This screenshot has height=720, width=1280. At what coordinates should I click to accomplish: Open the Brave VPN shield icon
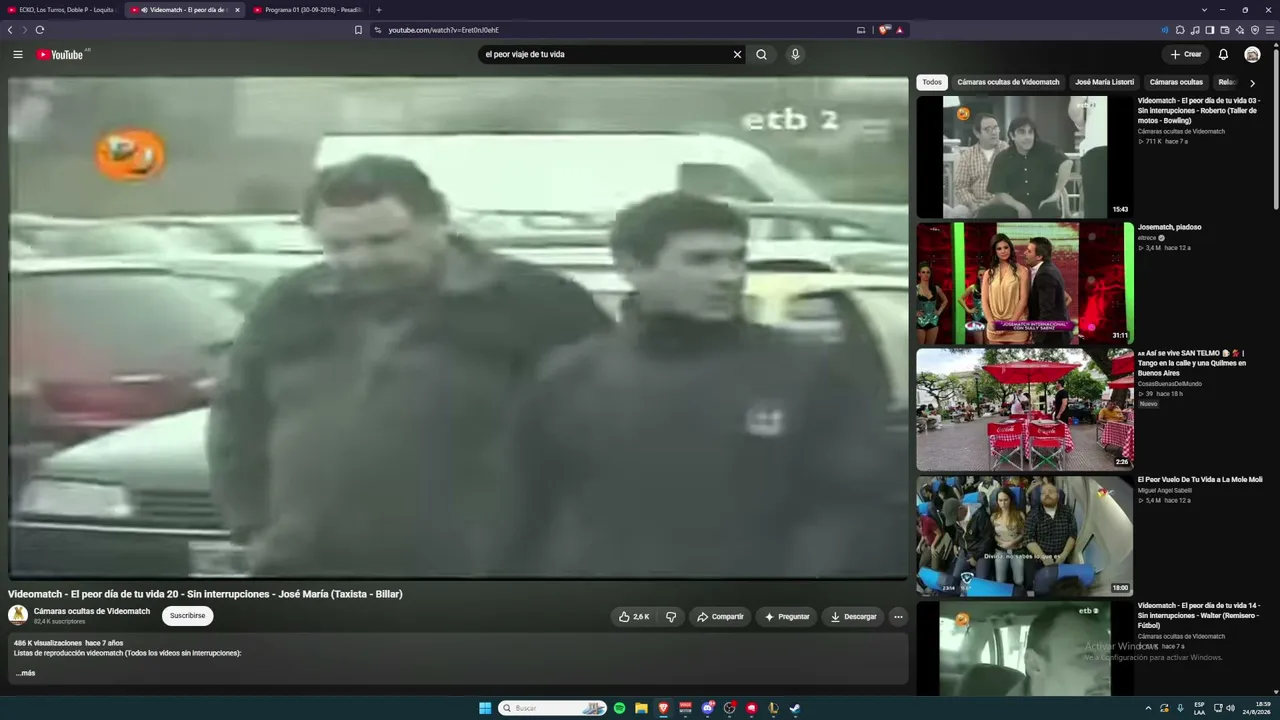click(1255, 30)
